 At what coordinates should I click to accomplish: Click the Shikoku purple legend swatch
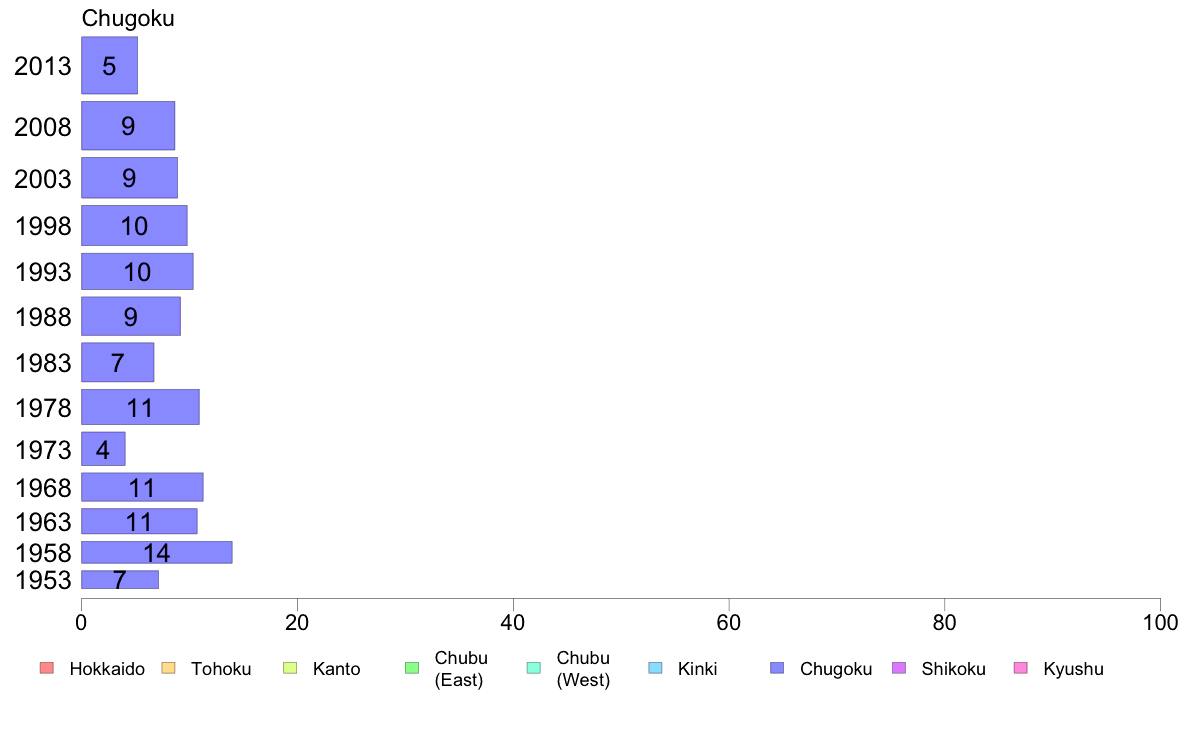899,668
